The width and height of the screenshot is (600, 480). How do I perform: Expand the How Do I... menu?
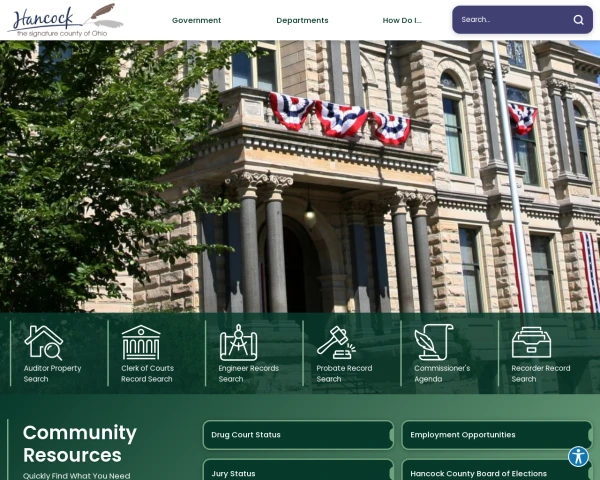pyautogui.click(x=402, y=20)
